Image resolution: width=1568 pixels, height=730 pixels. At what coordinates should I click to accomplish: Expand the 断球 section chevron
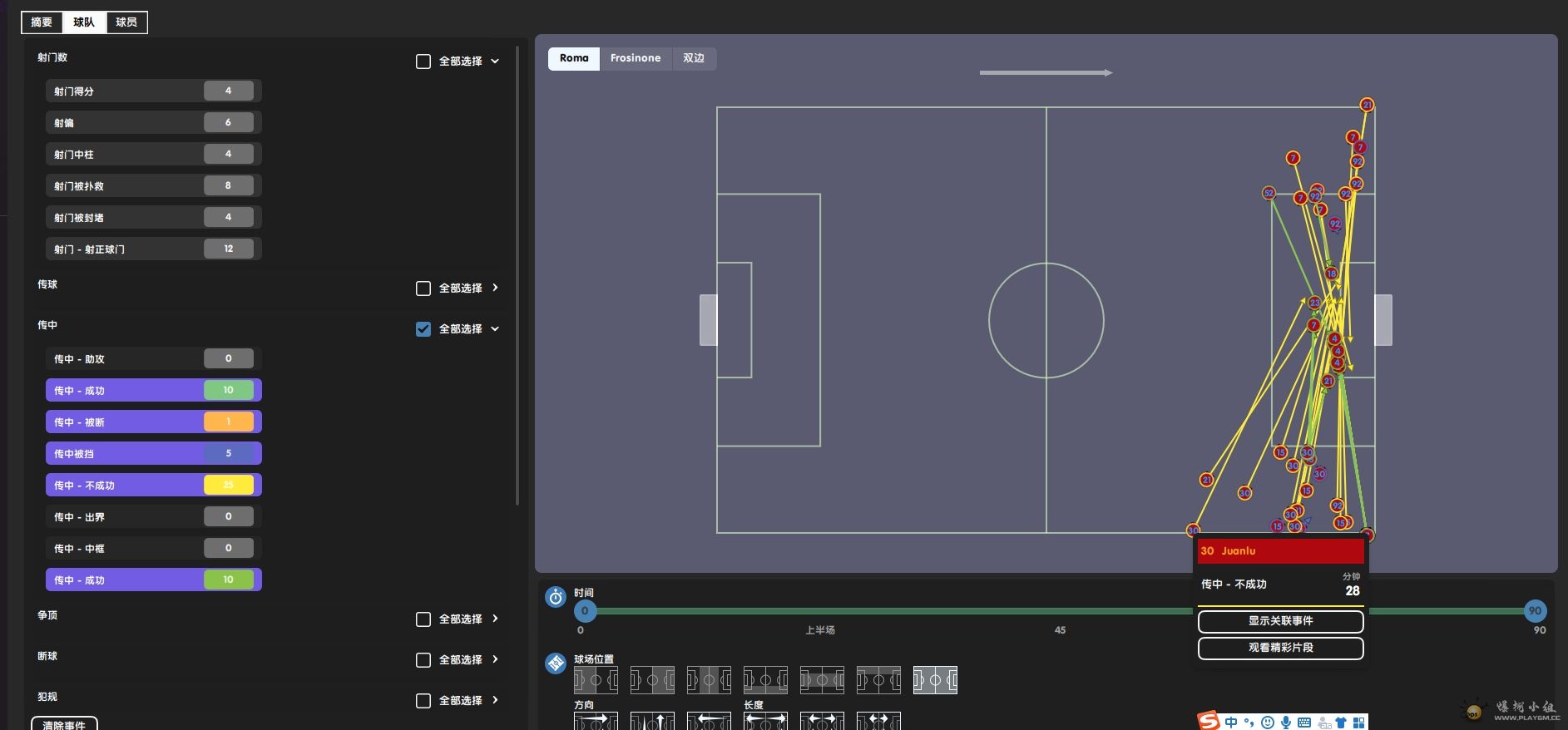point(495,659)
